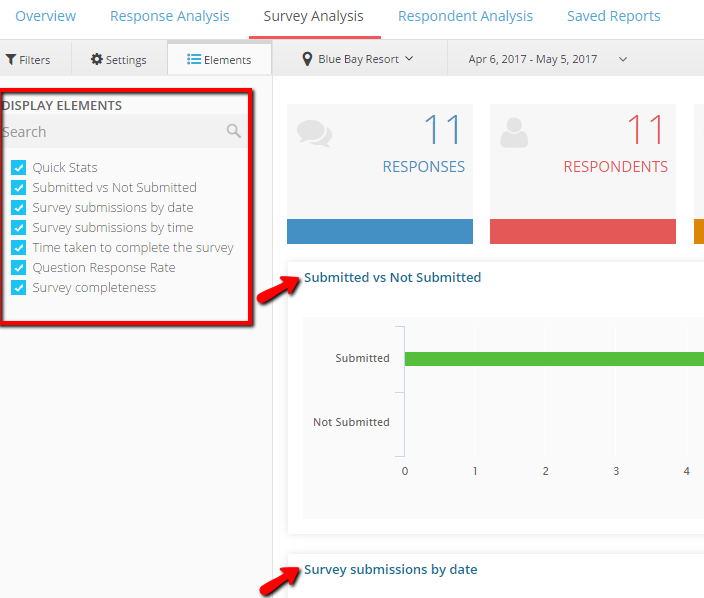Click the red Respondents color bar
Viewport: 704px width, 598px height.
pyautogui.click(x=583, y=231)
